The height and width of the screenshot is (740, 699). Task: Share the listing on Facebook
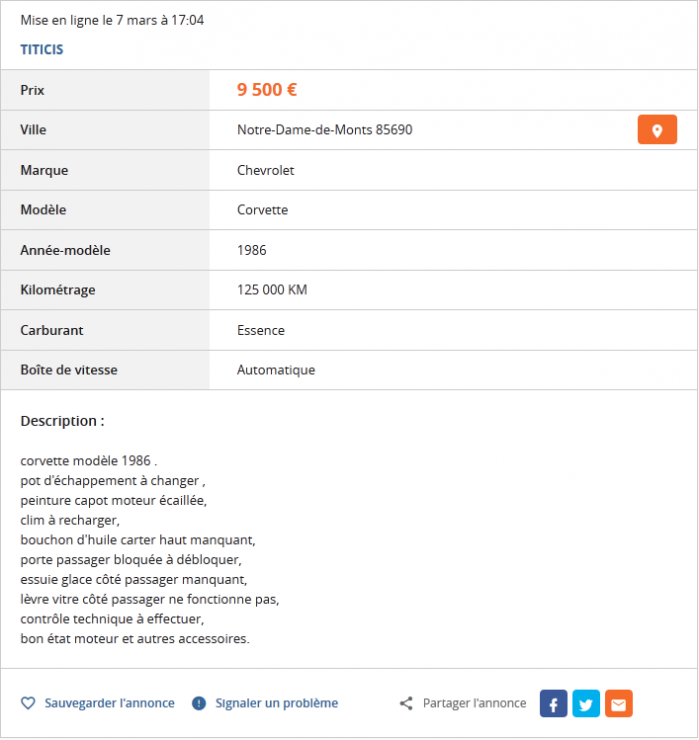point(553,703)
